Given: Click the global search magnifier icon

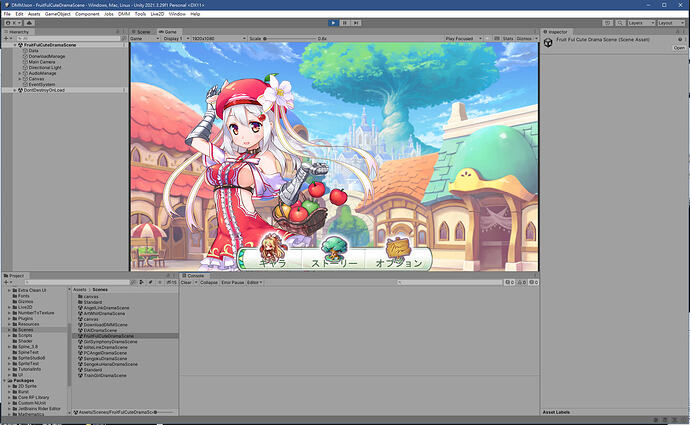Looking at the screenshot, I should [620, 23].
